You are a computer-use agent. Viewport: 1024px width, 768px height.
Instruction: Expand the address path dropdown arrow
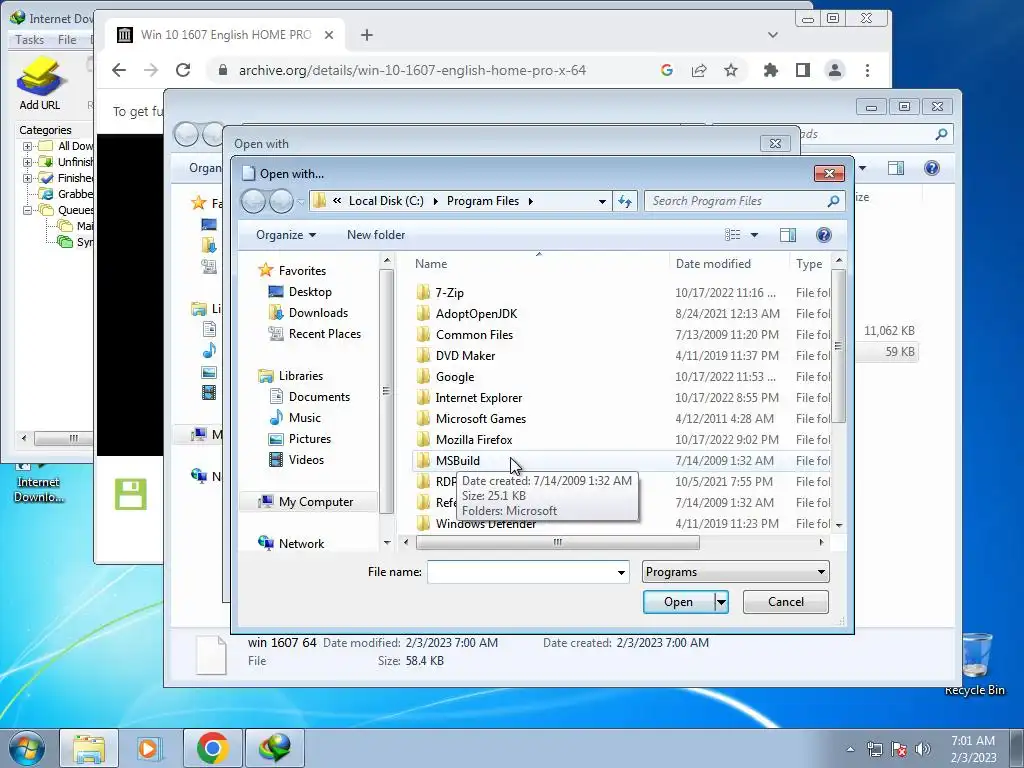point(602,201)
